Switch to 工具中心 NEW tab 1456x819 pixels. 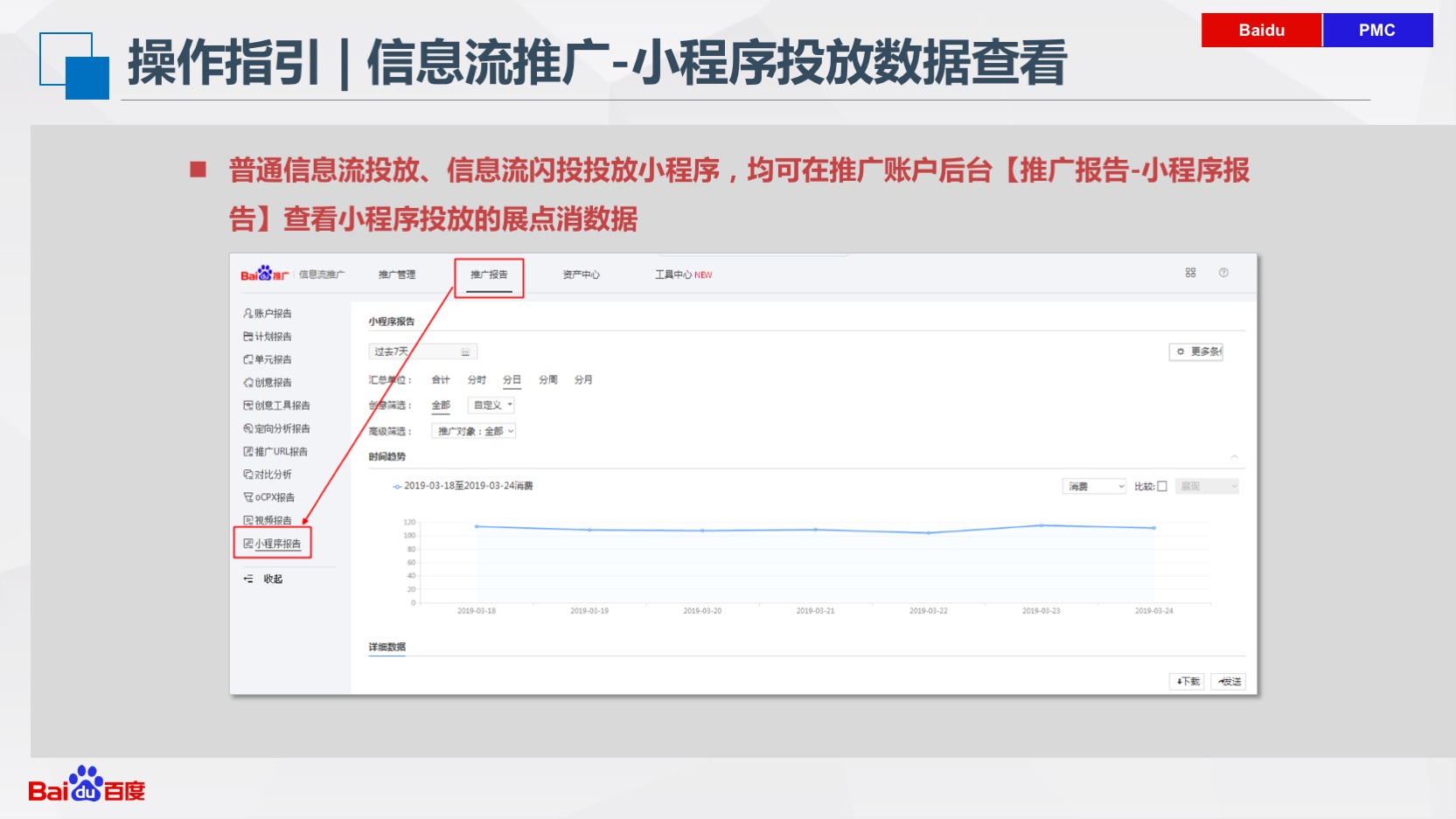[684, 274]
